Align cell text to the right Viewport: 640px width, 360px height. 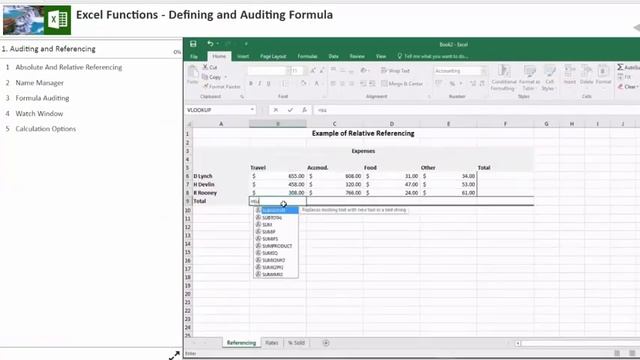coord(351,84)
